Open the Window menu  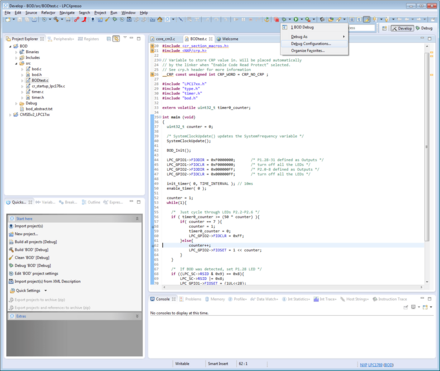coord(128,13)
